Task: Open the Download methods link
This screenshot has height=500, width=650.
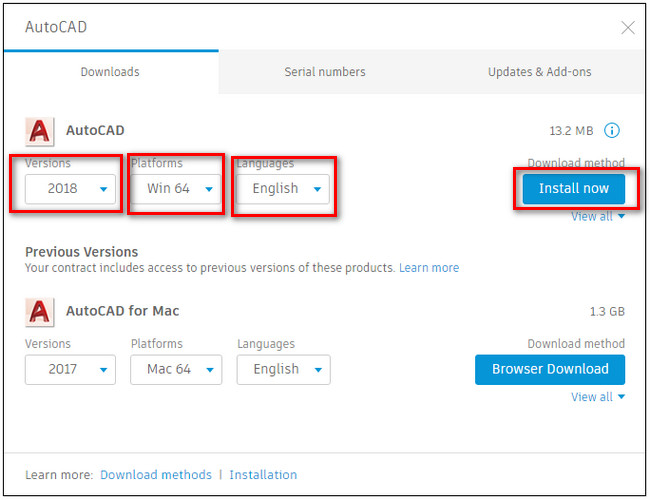Action: click(x=156, y=475)
